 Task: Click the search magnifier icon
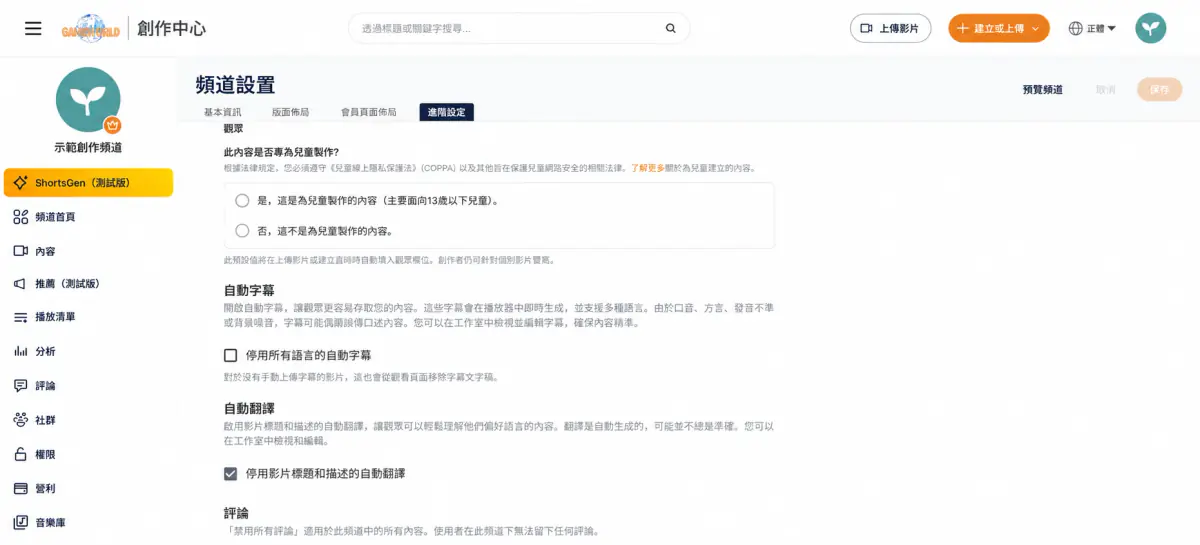click(671, 28)
